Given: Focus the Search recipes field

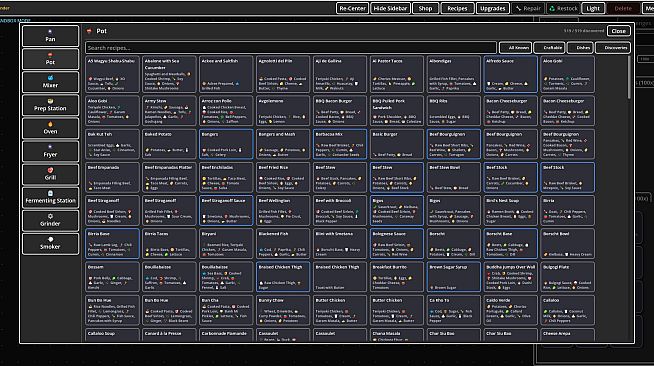Looking at the screenshot, I should point(291,48).
